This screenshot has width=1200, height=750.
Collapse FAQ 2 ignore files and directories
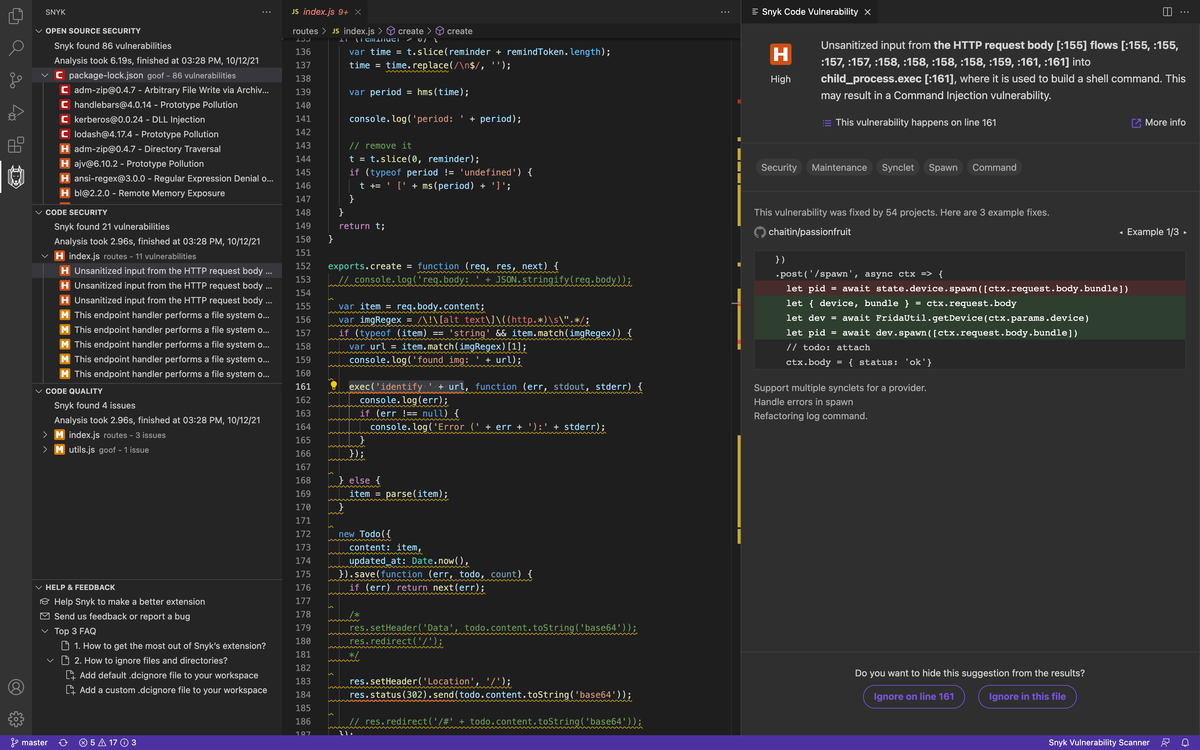point(51,660)
